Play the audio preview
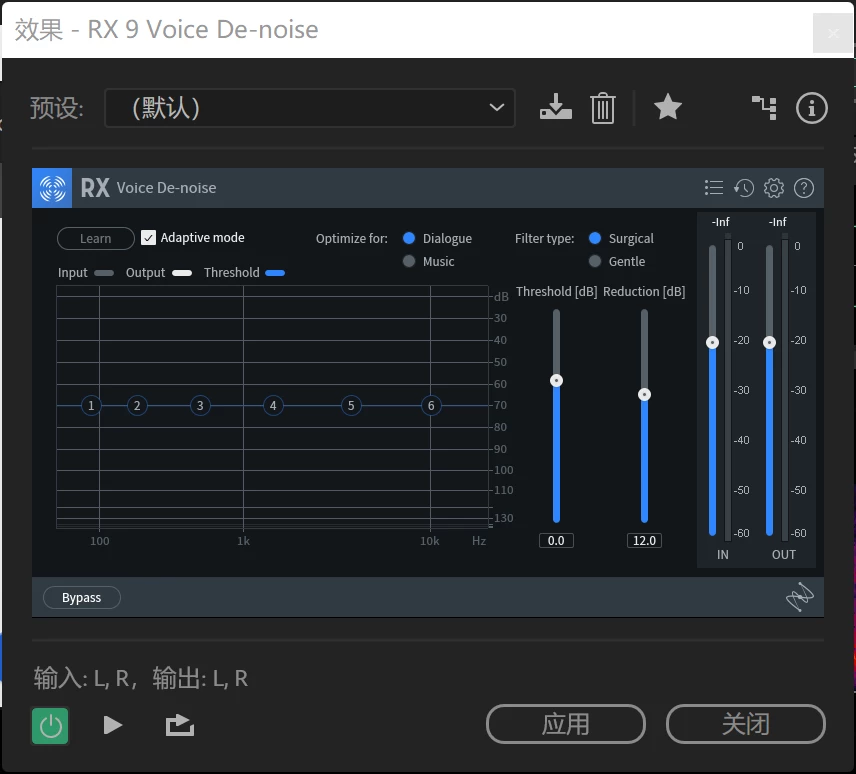The image size is (856, 774). [x=112, y=725]
